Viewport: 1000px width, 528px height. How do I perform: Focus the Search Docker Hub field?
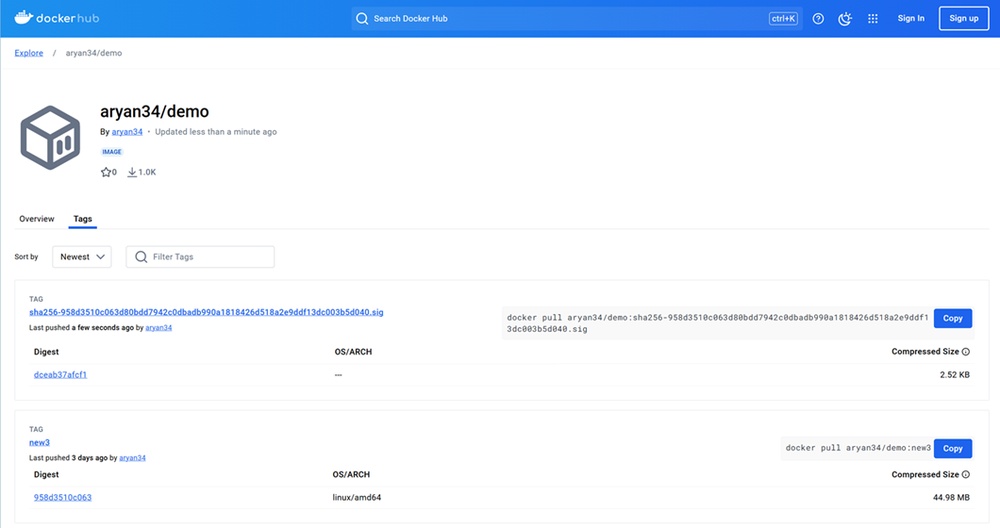coord(577,18)
